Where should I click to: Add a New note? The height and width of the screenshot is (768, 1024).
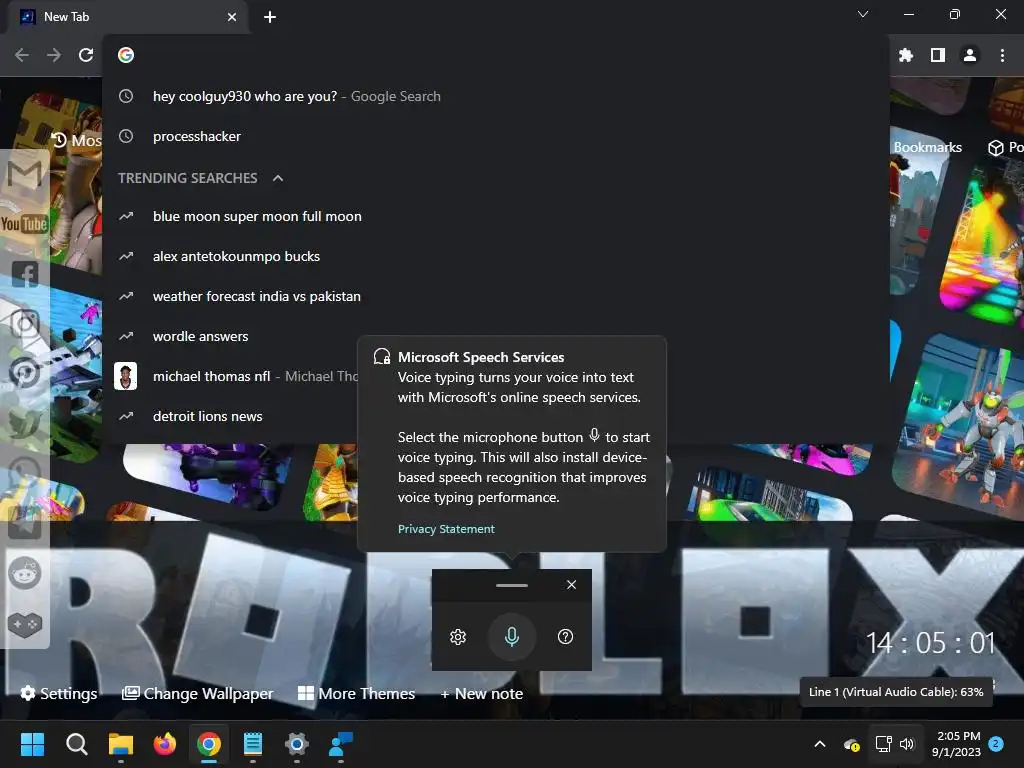click(482, 694)
